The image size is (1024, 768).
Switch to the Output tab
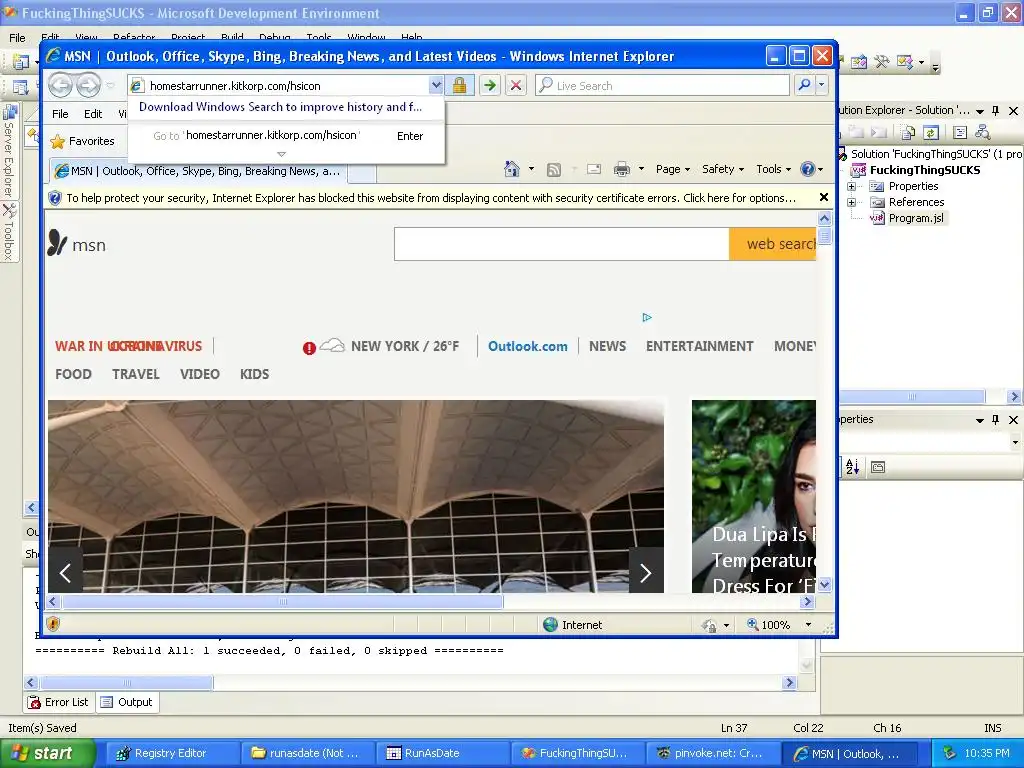127,702
